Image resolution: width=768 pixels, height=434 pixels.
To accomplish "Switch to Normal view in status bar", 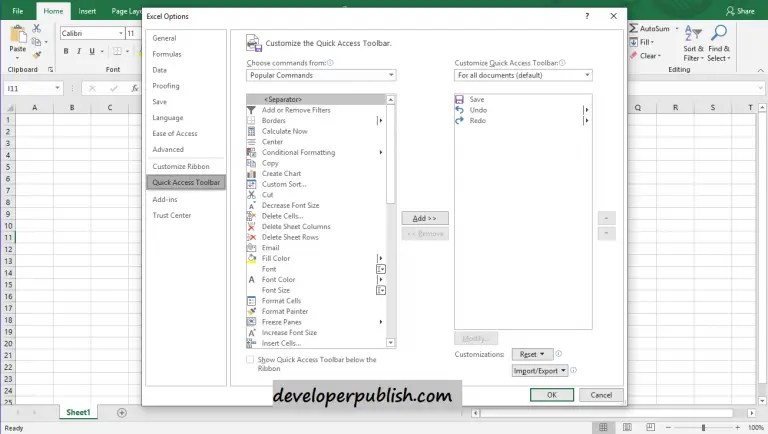I will (x=603, y=428).
